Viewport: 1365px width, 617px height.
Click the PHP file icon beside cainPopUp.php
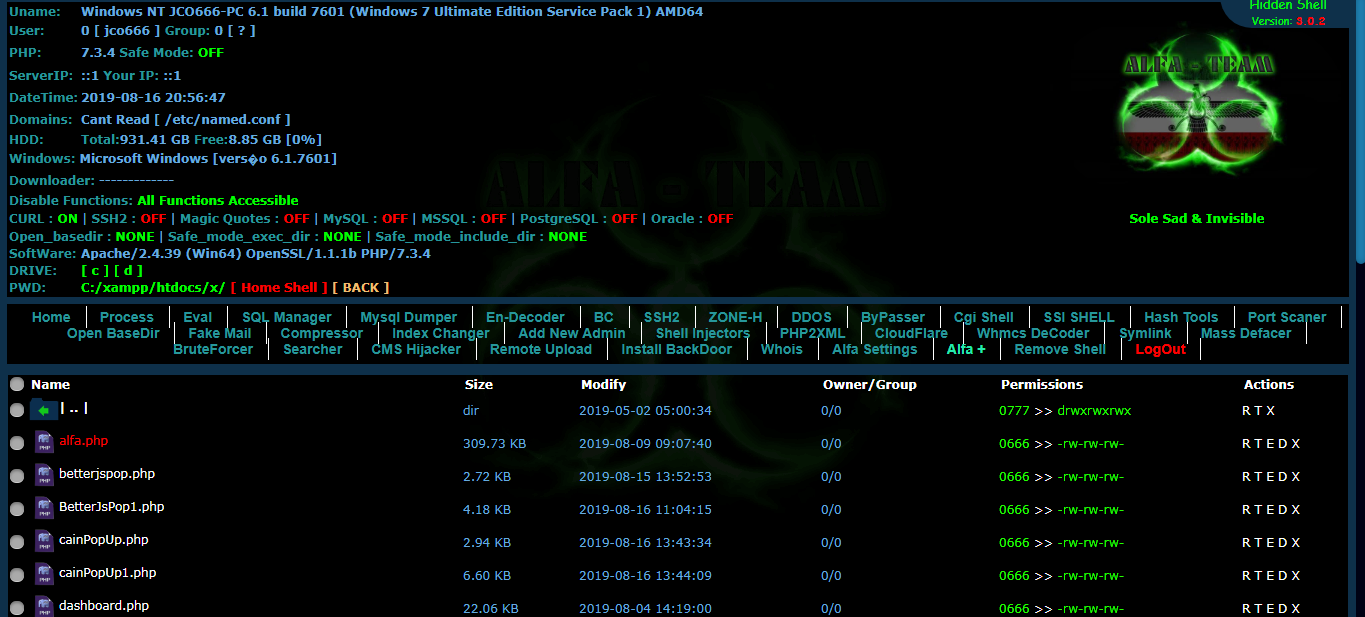[x=44, y=541]
